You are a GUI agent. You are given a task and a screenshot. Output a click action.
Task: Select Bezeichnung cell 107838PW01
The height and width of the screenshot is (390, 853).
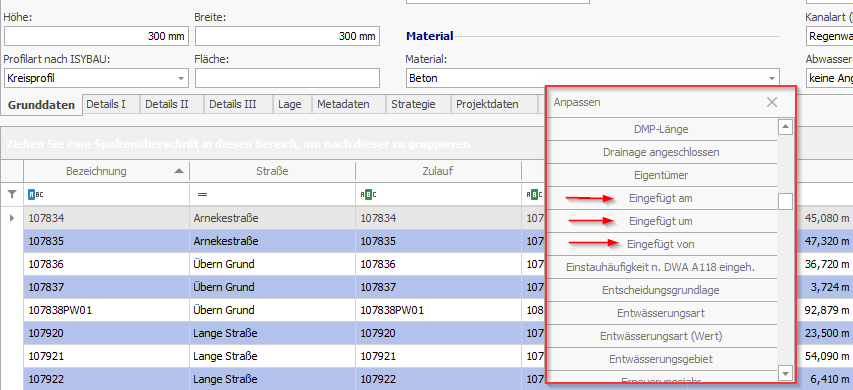tap(106, 310)
